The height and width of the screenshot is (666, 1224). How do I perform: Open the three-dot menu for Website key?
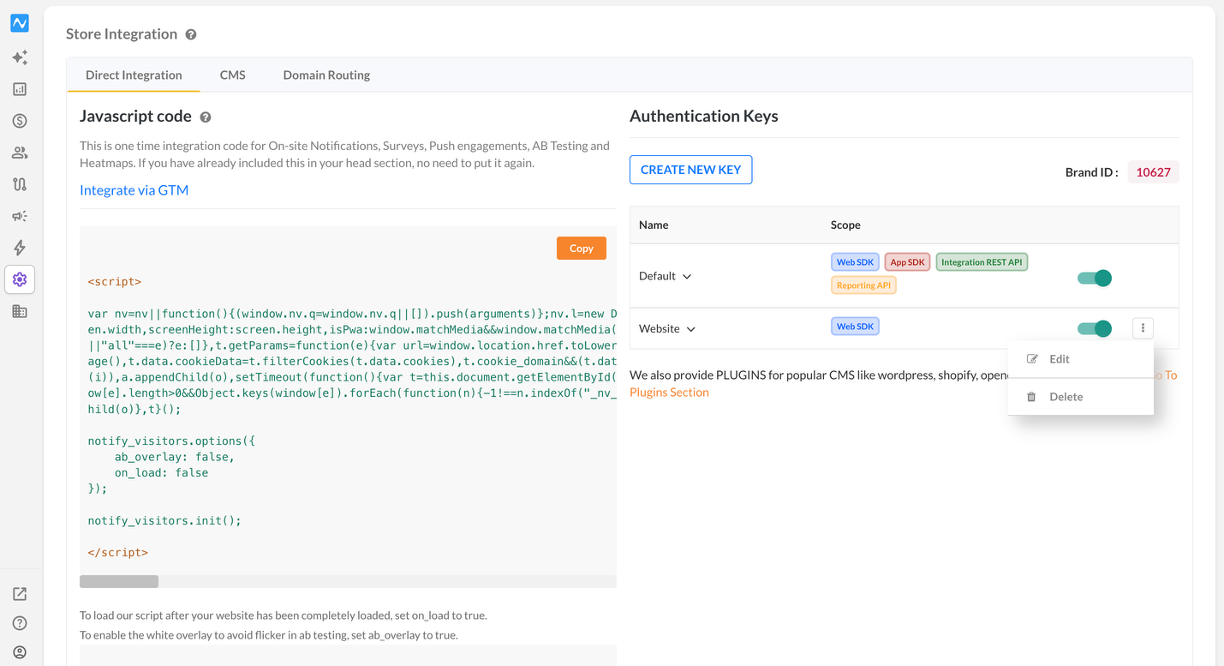(1143, 328)
